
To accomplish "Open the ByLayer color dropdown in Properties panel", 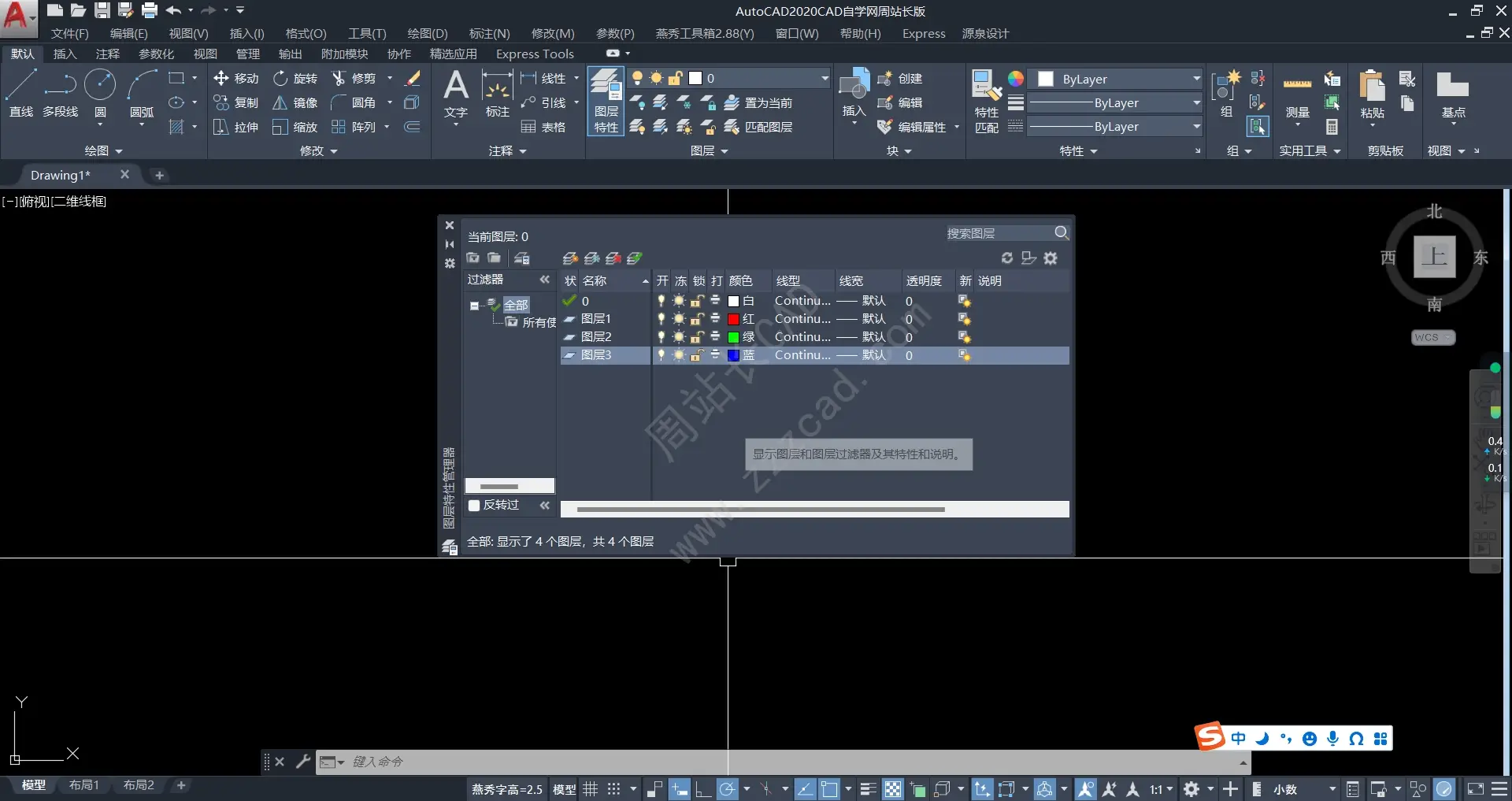I will pyautogui.click(x=1196, y=79).
